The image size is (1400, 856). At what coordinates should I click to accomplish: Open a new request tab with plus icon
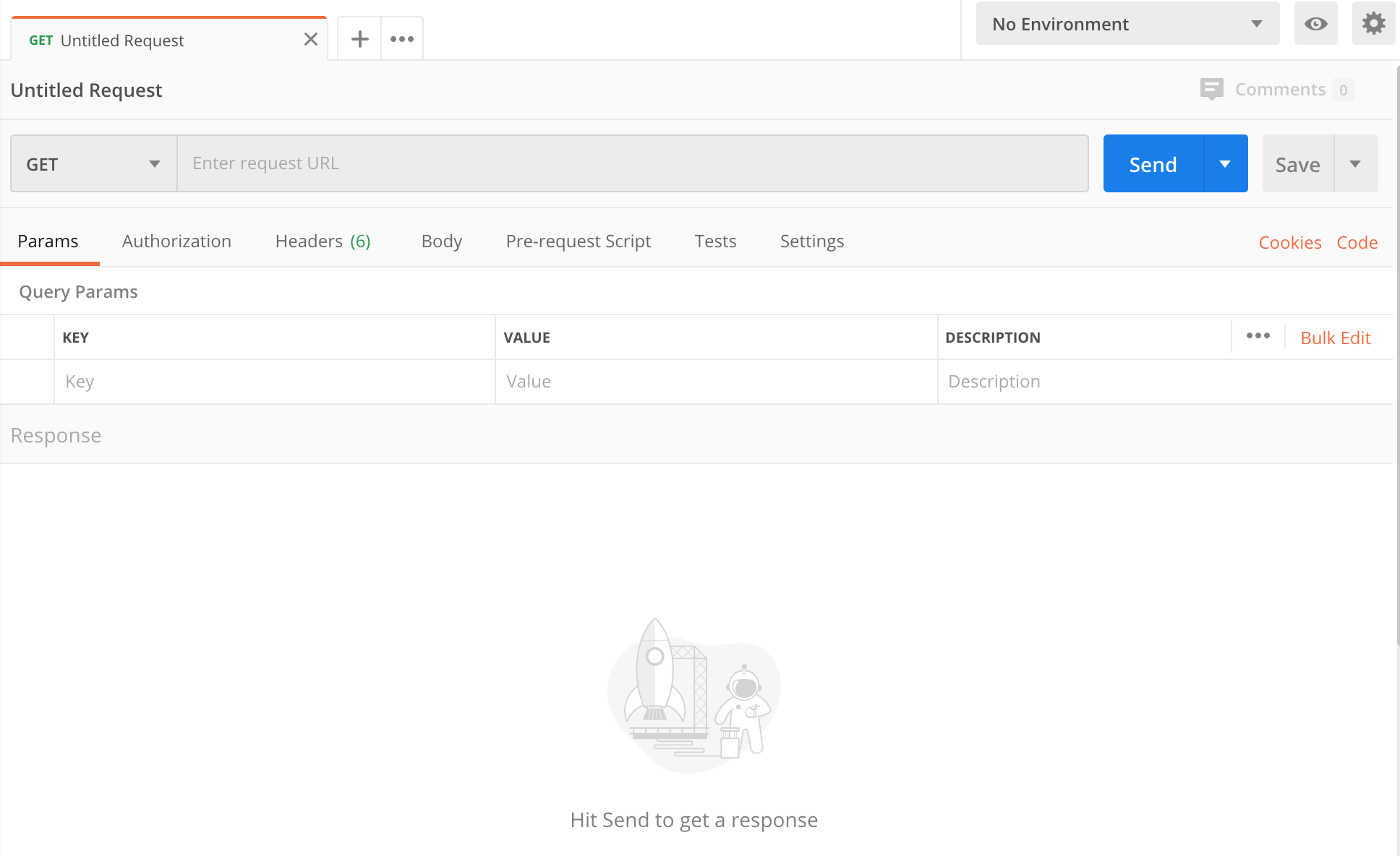coord(359,39)
